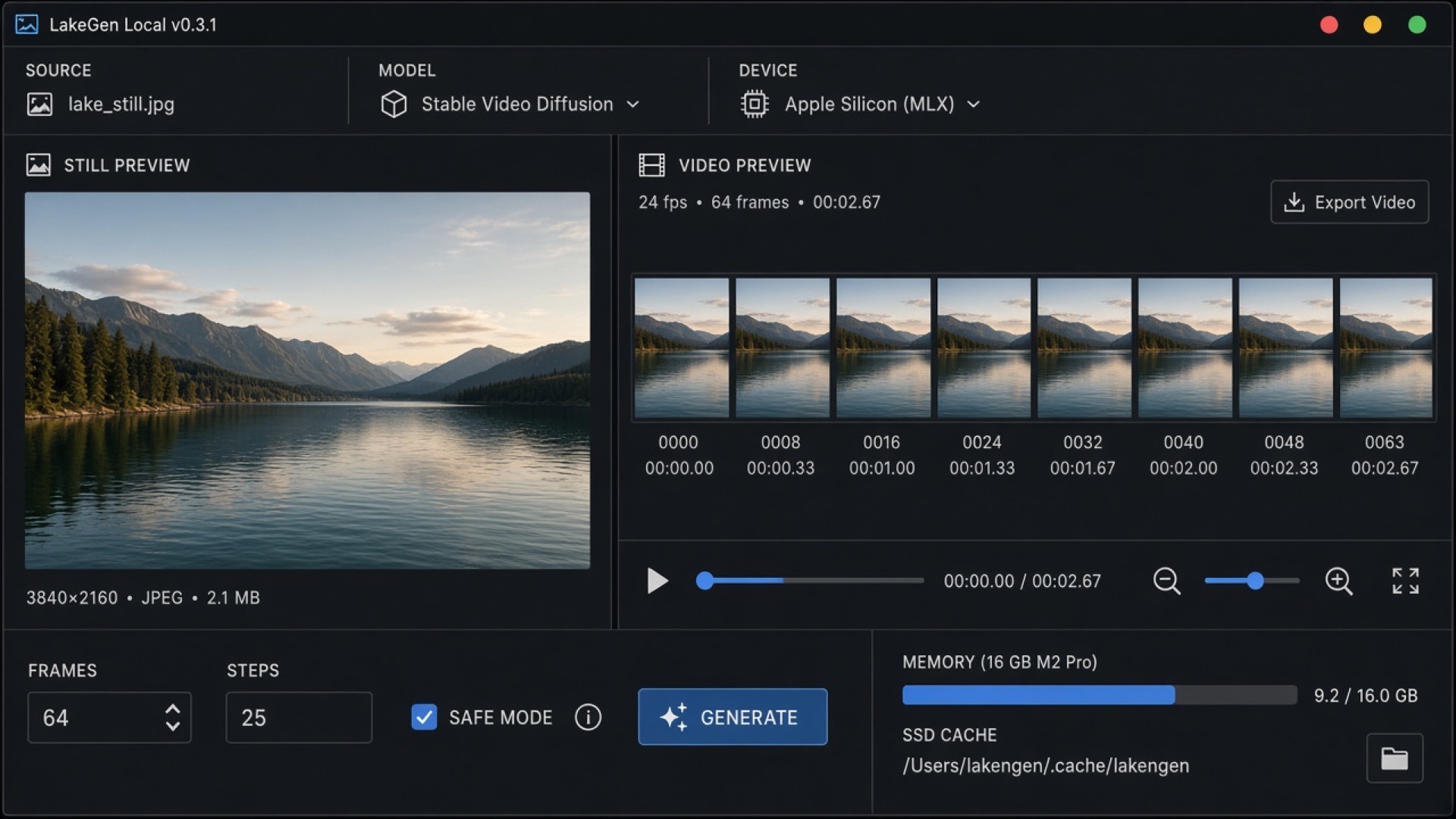The image size is (1456, 819).
Task: Zoom out the timeline with the minus magnifier
Action: tap(1166, 581)
